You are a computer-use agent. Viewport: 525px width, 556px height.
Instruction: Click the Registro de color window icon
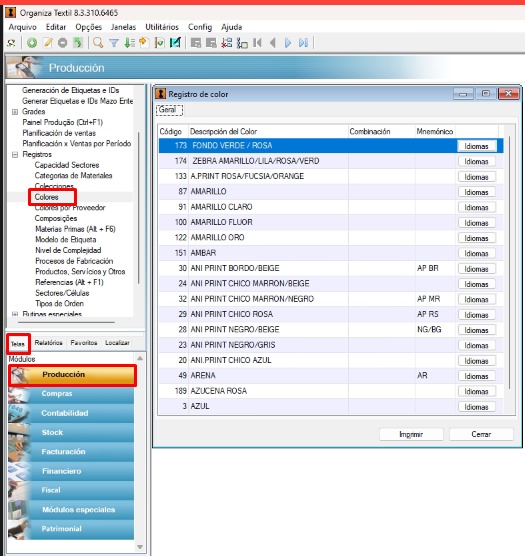pos(161,94)
